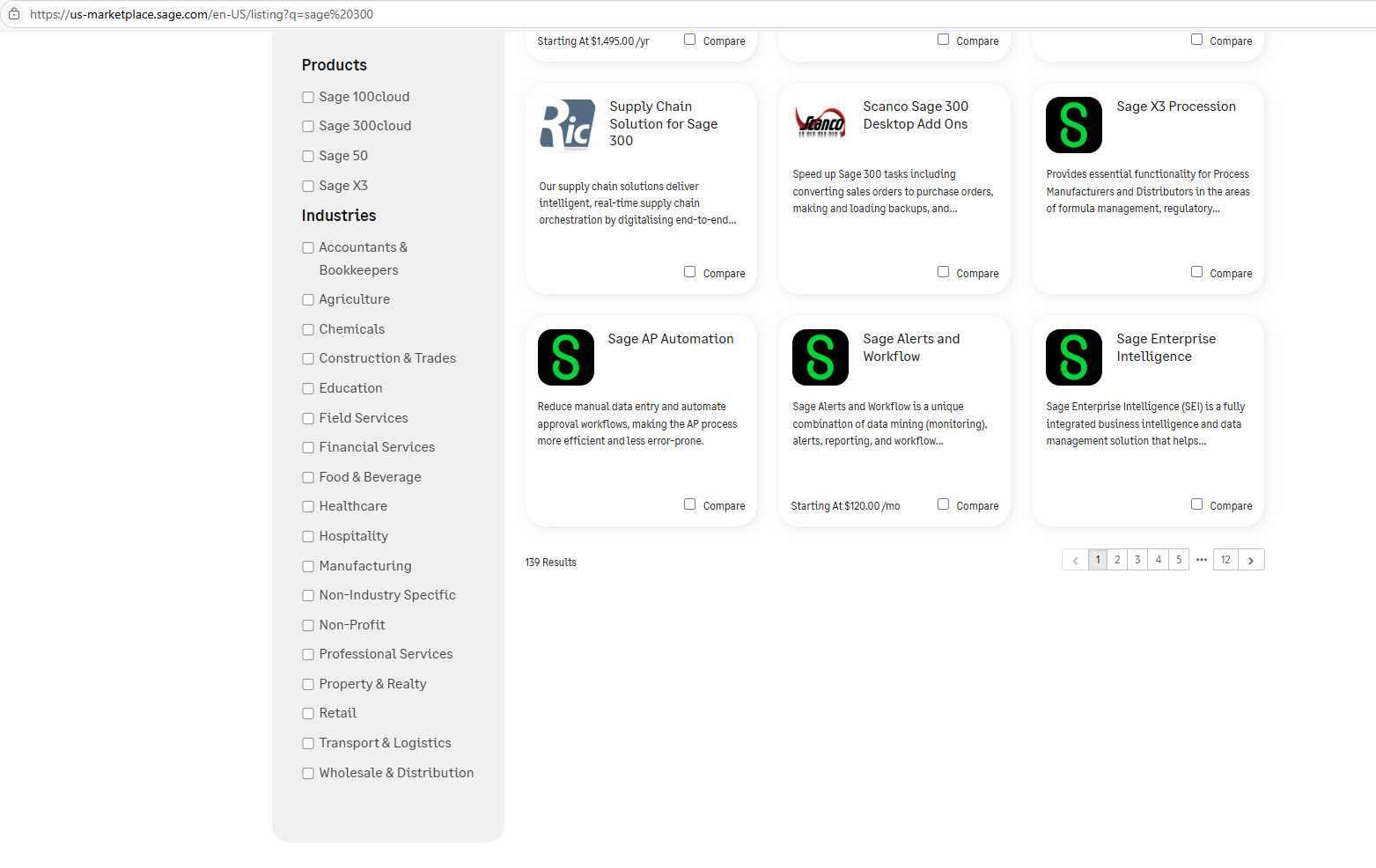Expand the pagination ellipsis
The image size is (1376, 868).
(x=1202, y=560)
